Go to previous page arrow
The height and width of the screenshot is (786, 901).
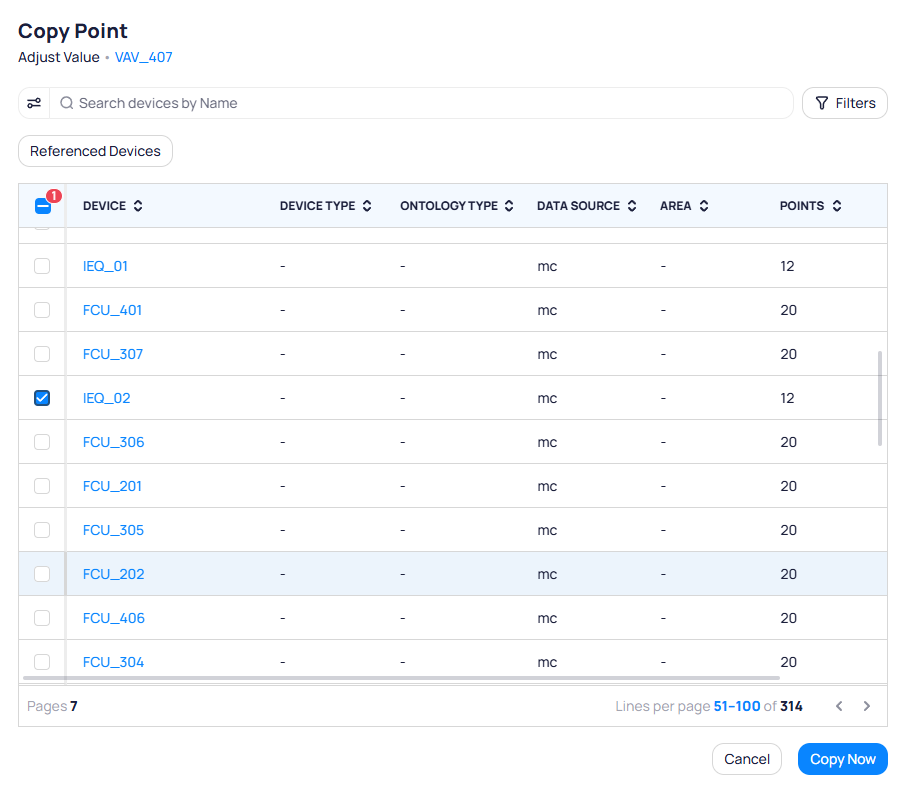tap(839, 706)
